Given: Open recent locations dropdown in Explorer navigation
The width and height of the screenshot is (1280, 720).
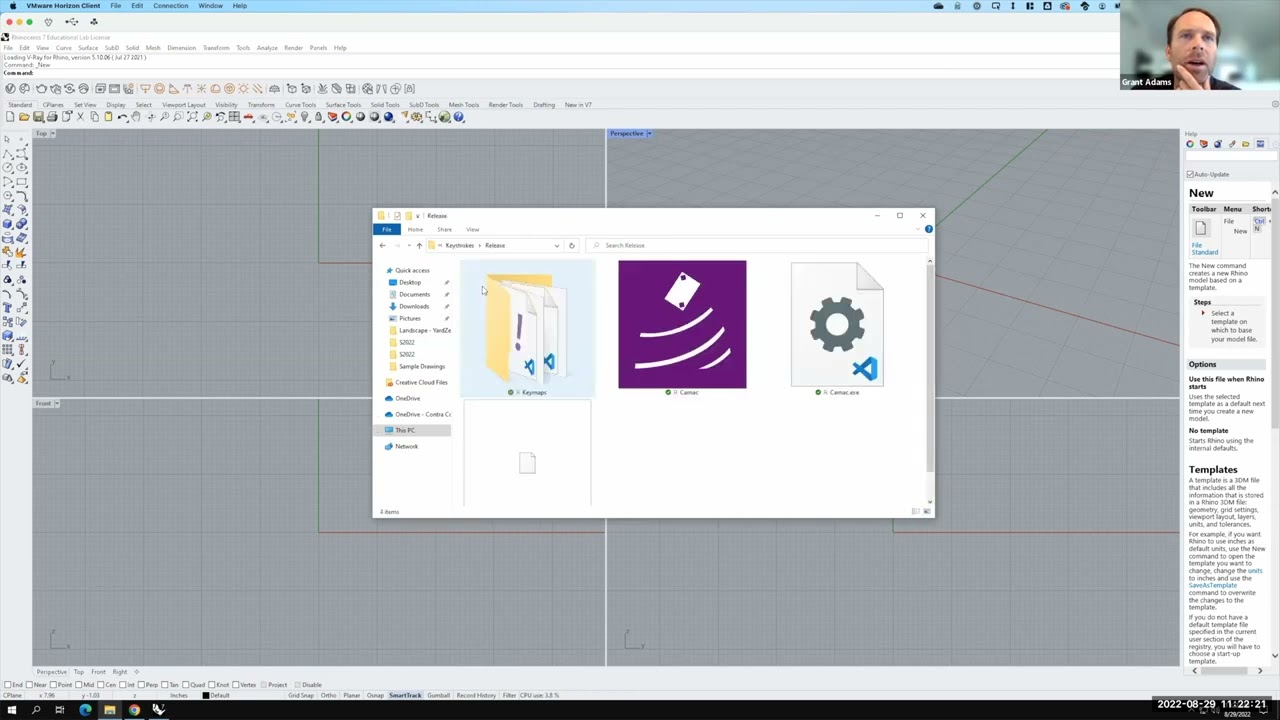Looking at the screenshot, I should tap(407, 245).
